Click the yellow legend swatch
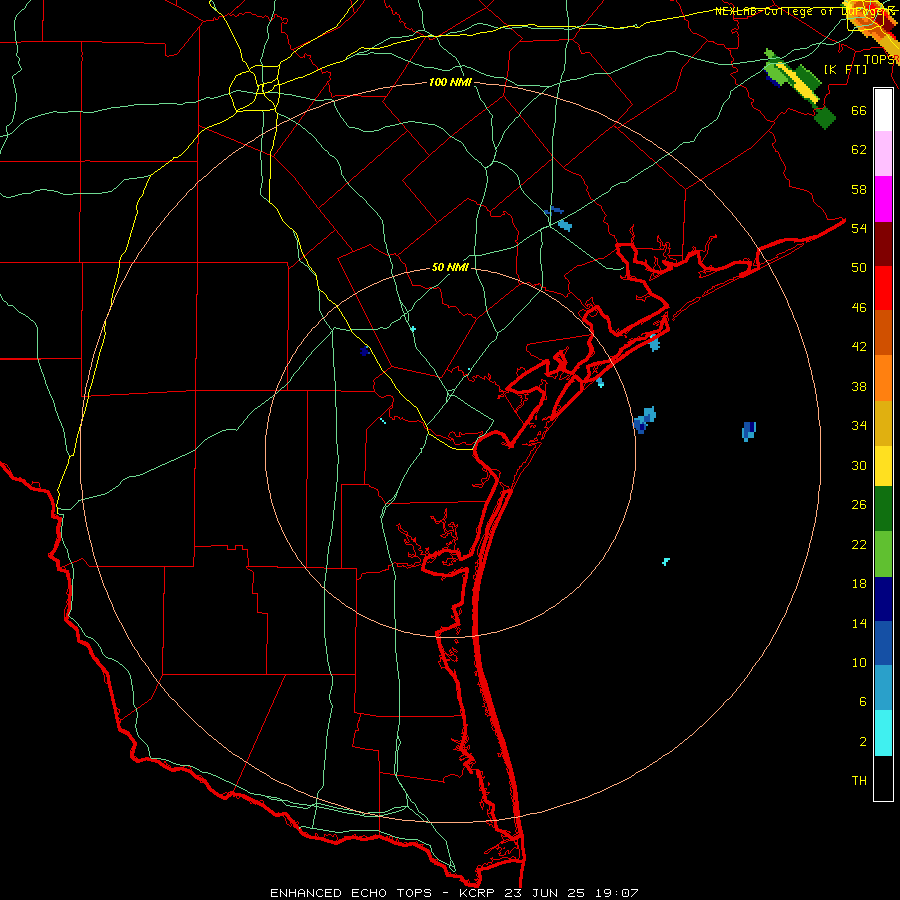This screenshot has height=900, width=900. 883,465
